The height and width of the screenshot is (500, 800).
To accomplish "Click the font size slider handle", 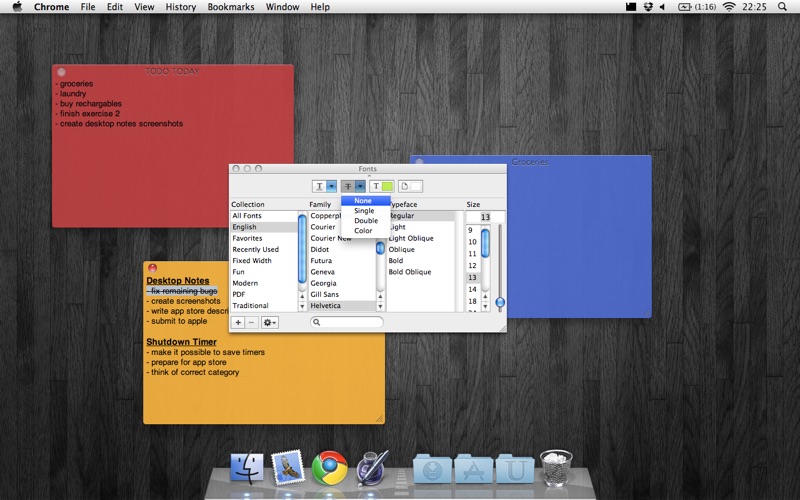I will (x=500, y=302).
